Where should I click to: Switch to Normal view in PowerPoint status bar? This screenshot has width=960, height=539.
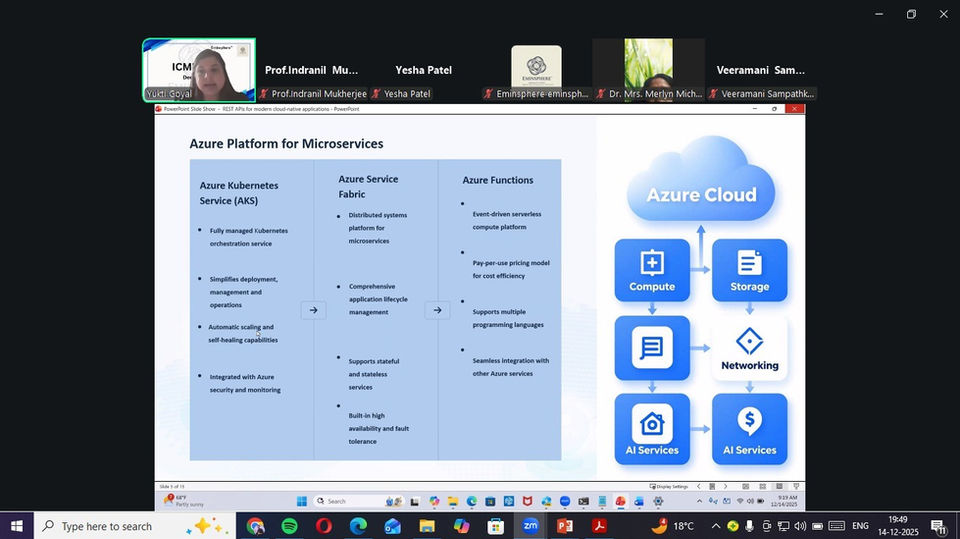pos(746,486)
